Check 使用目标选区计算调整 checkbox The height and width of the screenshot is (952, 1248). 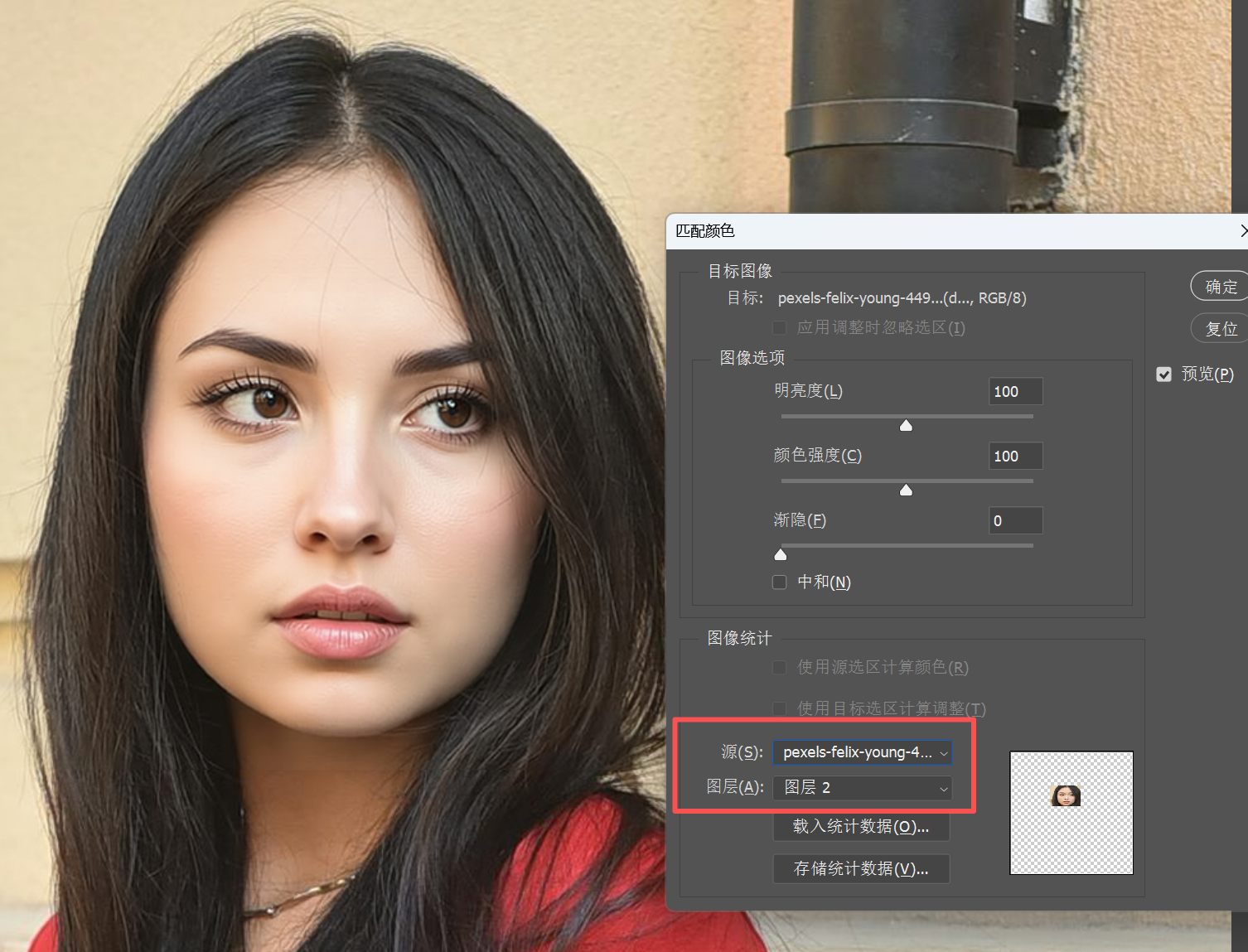779,708
